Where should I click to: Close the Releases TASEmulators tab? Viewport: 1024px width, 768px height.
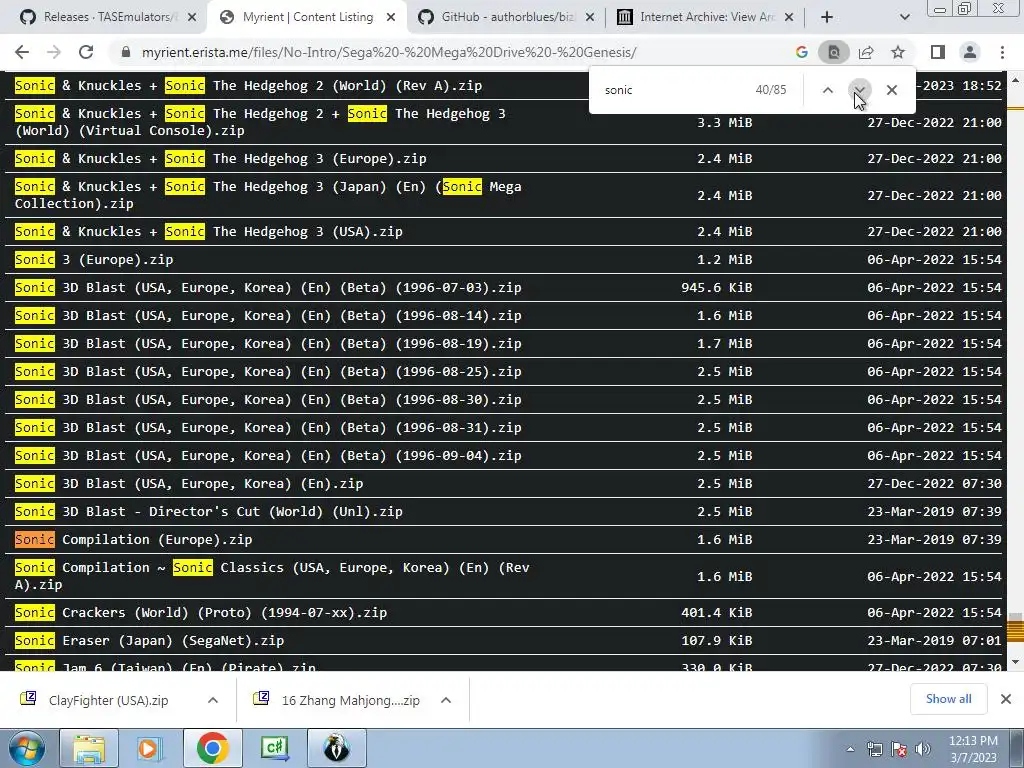[192, 17]
